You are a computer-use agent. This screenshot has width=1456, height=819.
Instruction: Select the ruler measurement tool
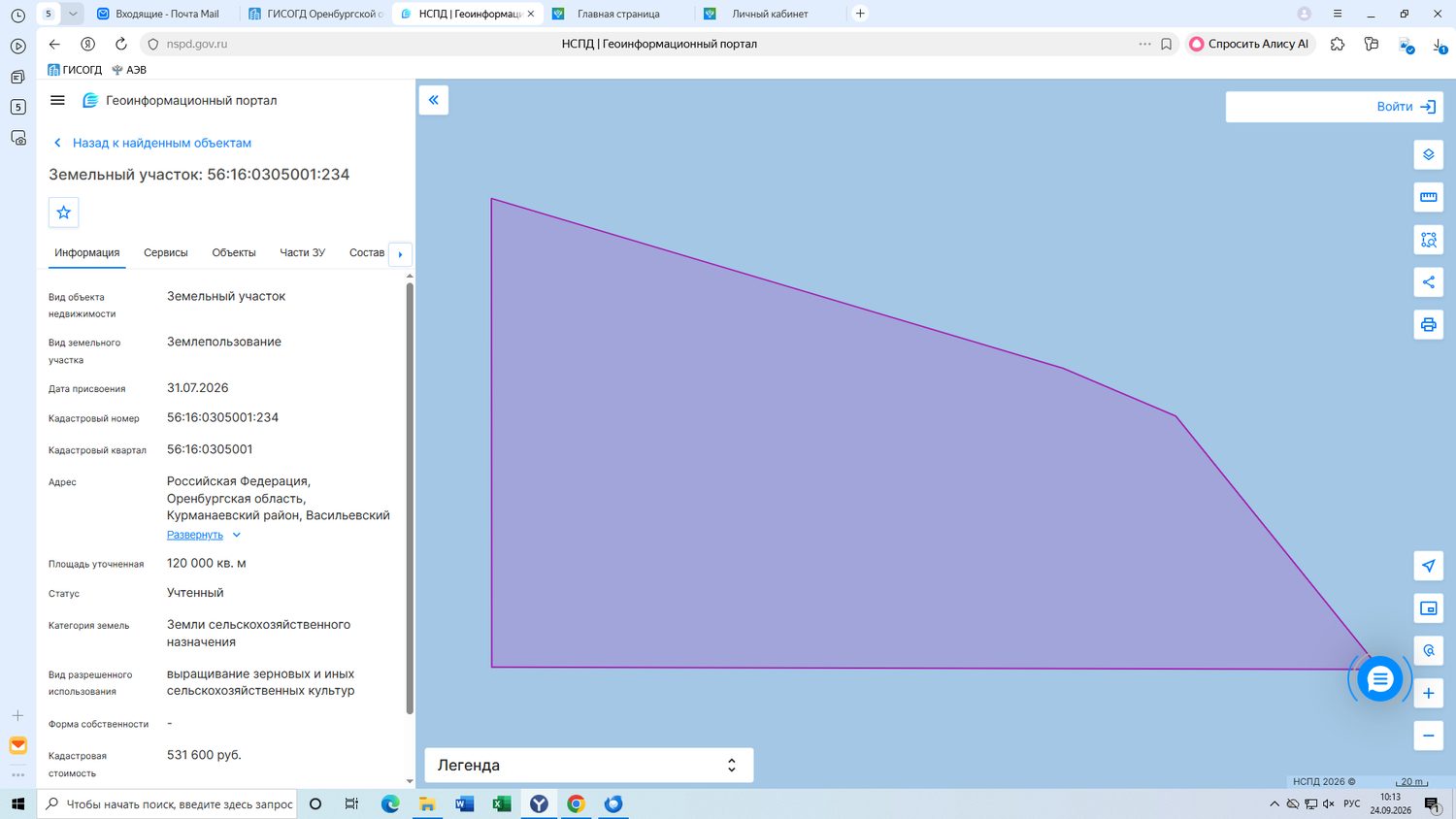[x=1428, y=197]
